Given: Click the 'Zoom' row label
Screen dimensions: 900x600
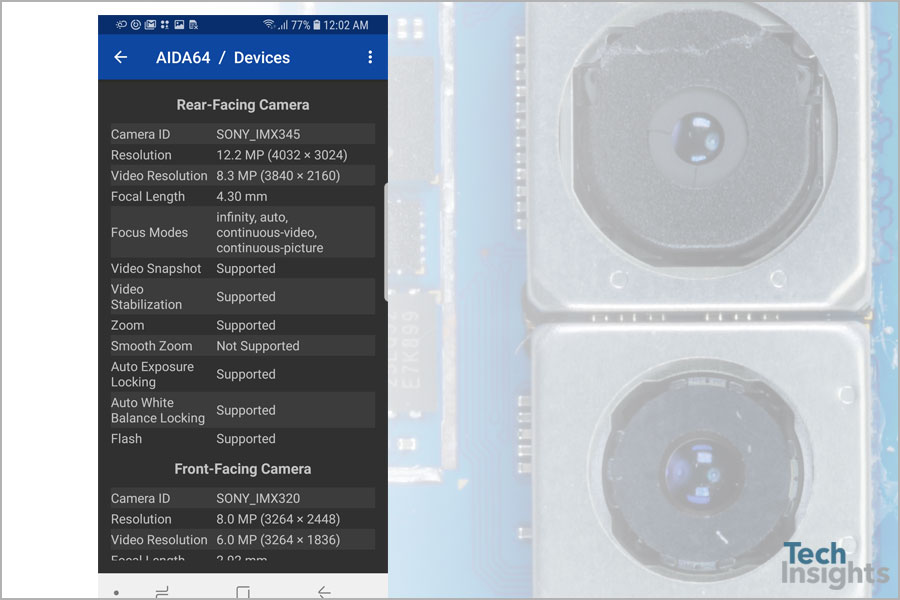Looking at the screenshot, I should [127, 325].
